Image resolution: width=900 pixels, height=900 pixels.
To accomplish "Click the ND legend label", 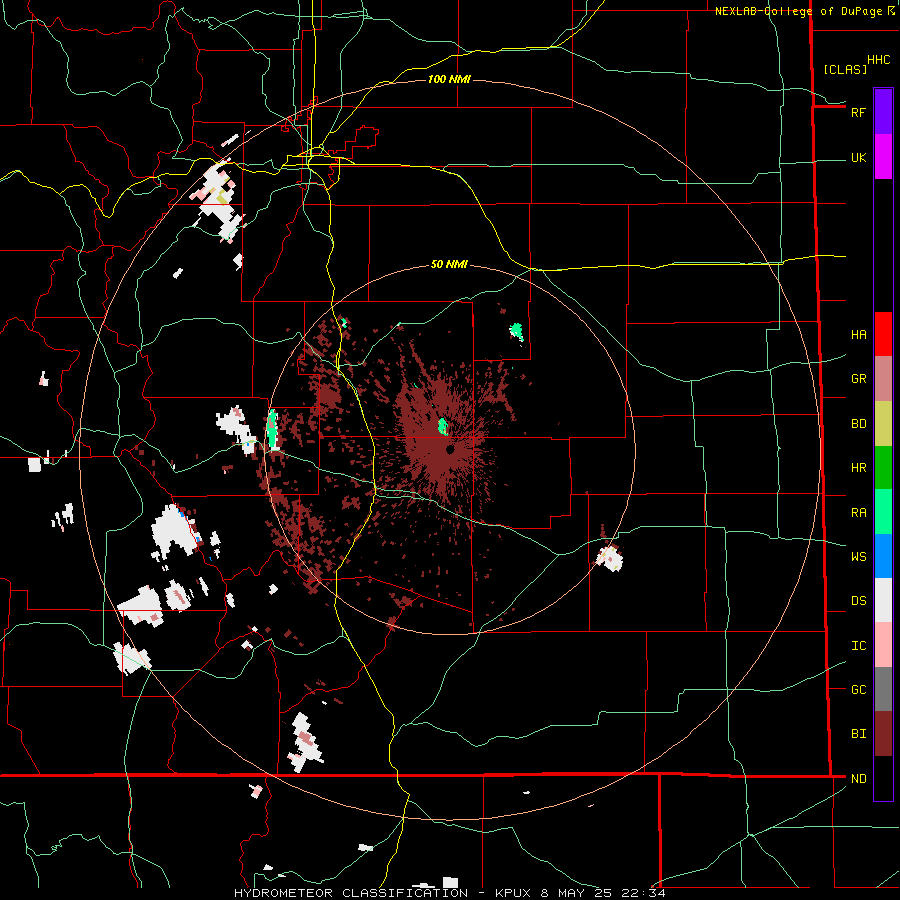I will (858, 779).
